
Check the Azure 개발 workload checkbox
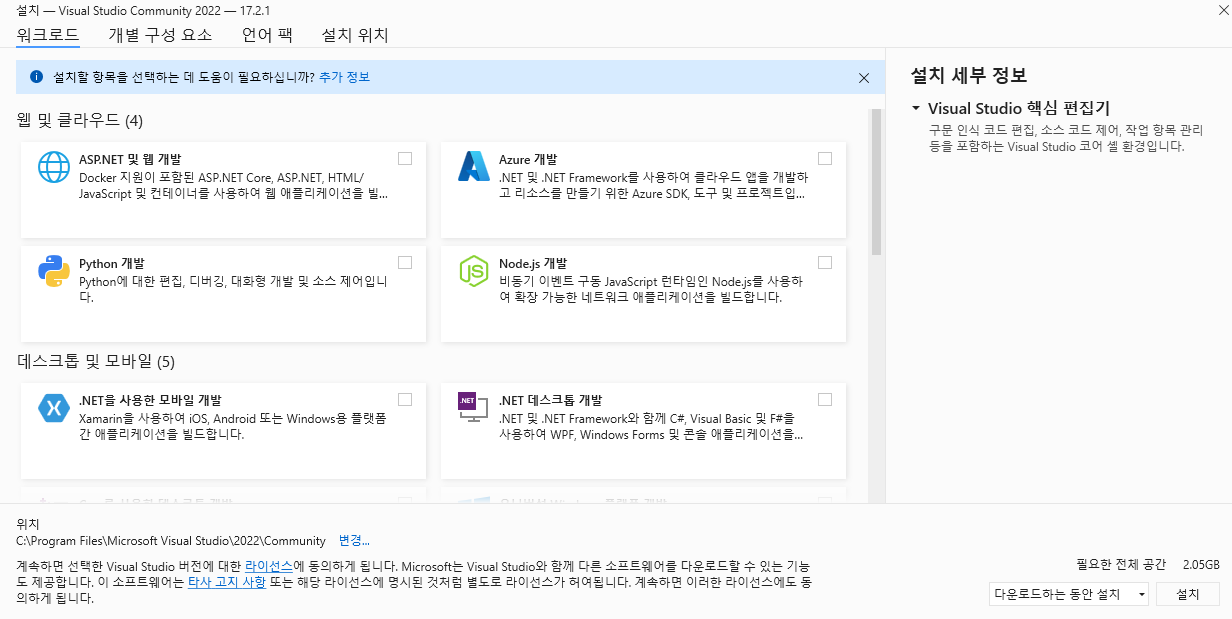click(825, 158)
